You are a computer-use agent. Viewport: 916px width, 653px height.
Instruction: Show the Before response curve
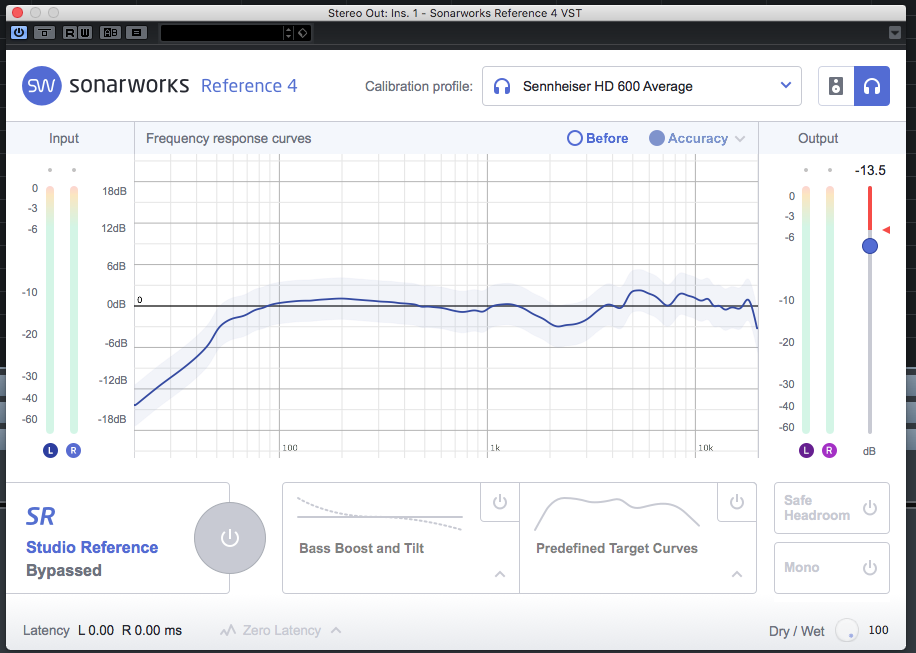pyautogui.click(x=598, y=138)
